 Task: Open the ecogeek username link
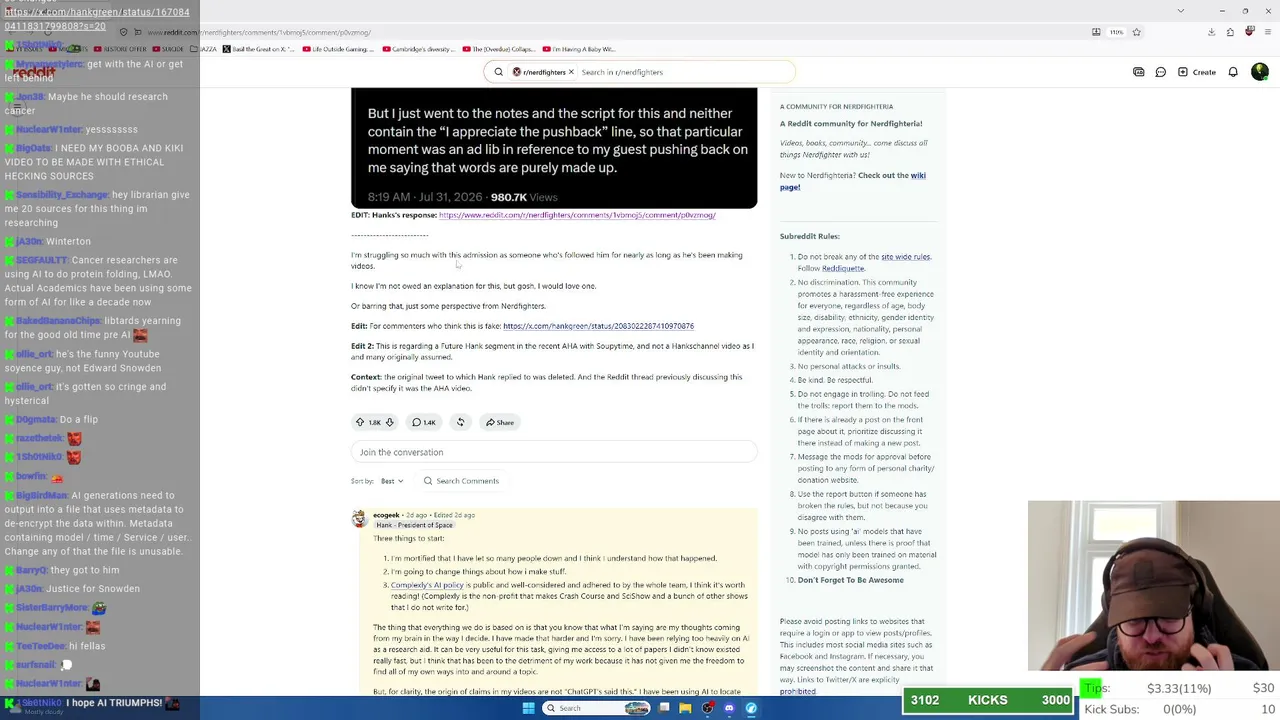(x=386, y=515)
